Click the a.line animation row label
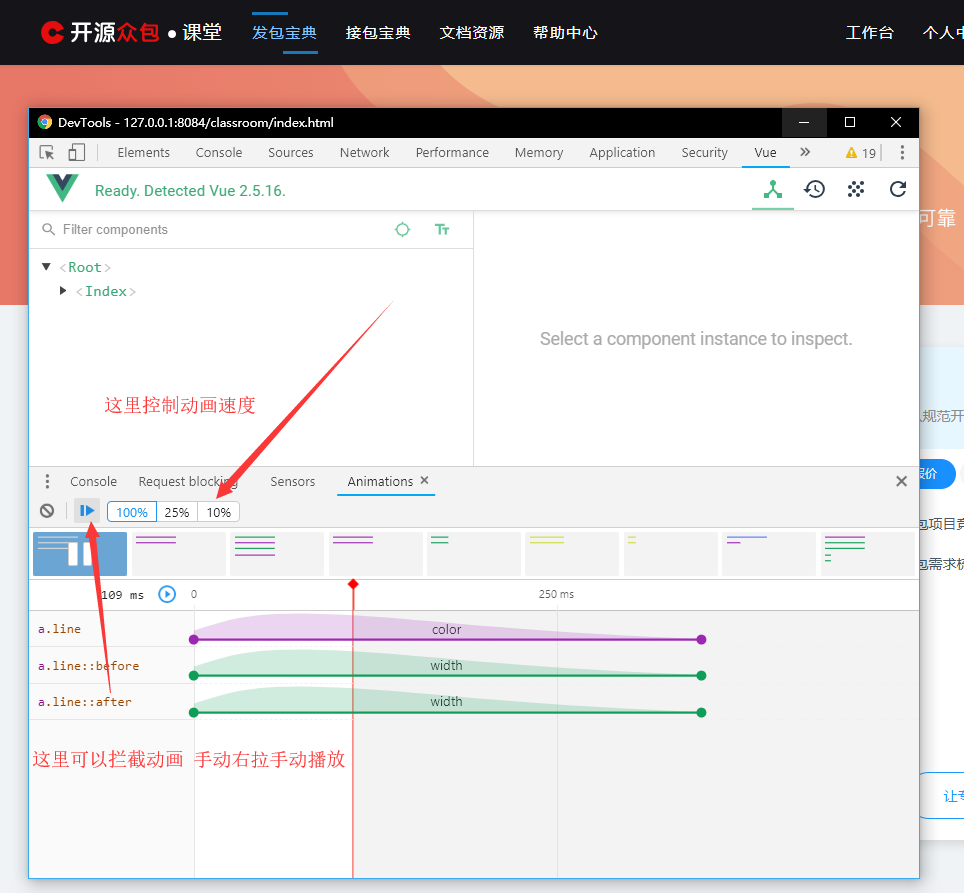 [x=60, y=629]
